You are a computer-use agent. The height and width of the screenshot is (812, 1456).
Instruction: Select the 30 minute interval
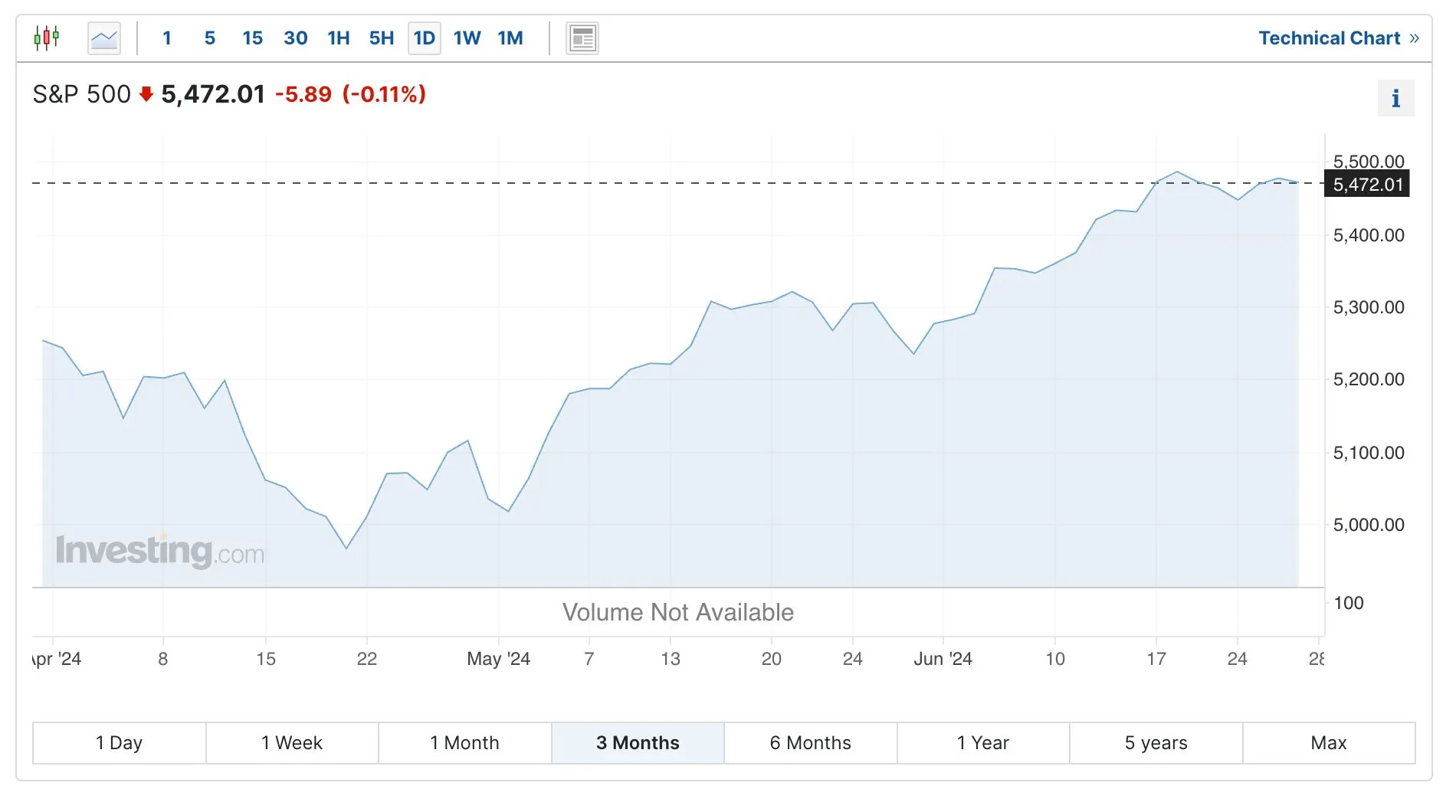295,38
